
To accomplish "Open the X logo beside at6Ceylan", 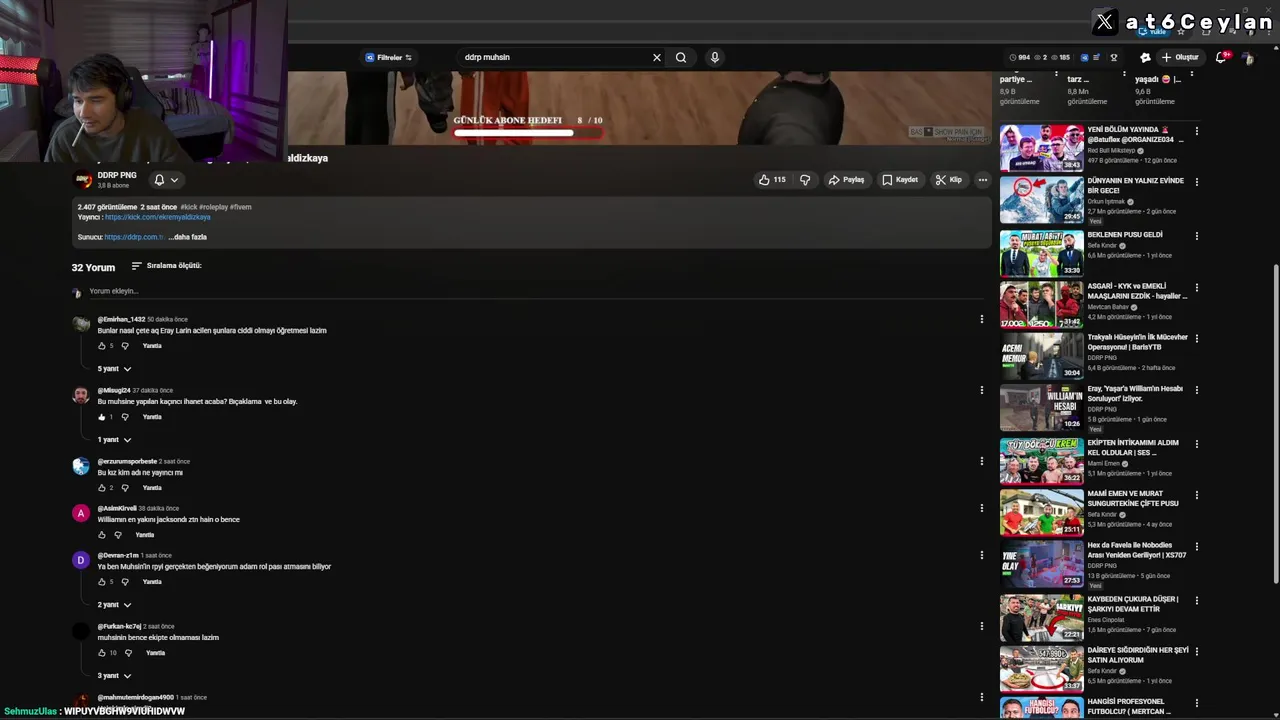I will coord(1104,21).
